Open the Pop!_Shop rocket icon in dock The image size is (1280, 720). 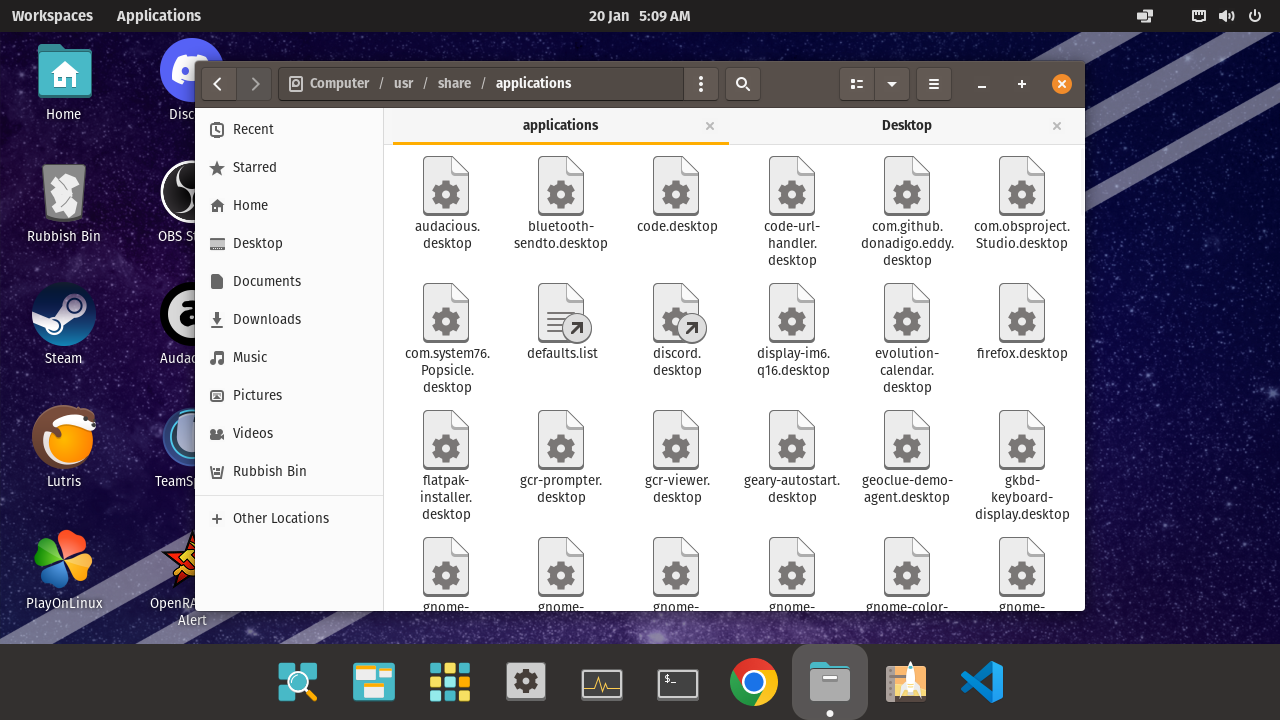tap(906, 682)
